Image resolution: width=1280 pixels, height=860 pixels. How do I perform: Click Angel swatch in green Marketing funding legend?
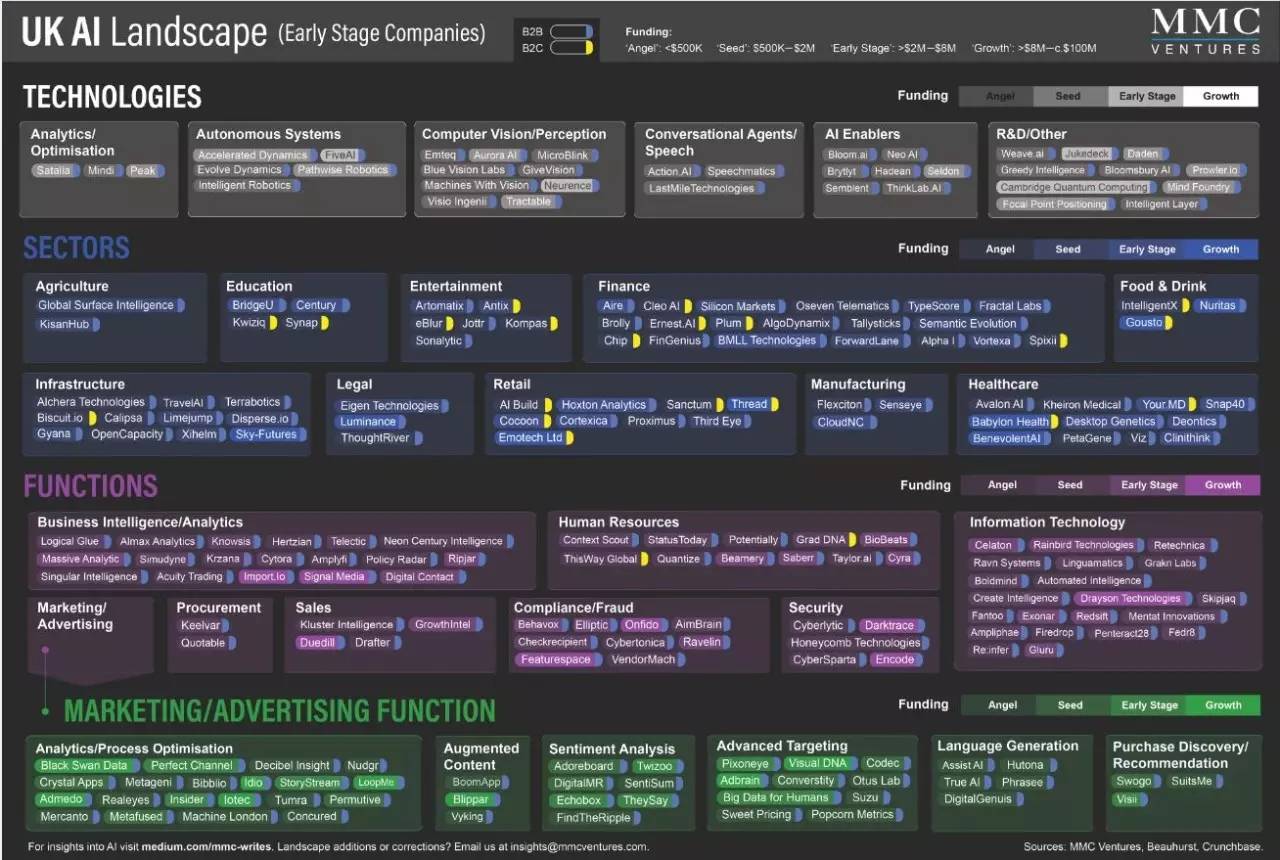pyautogui.click(x=1002, y=705)
